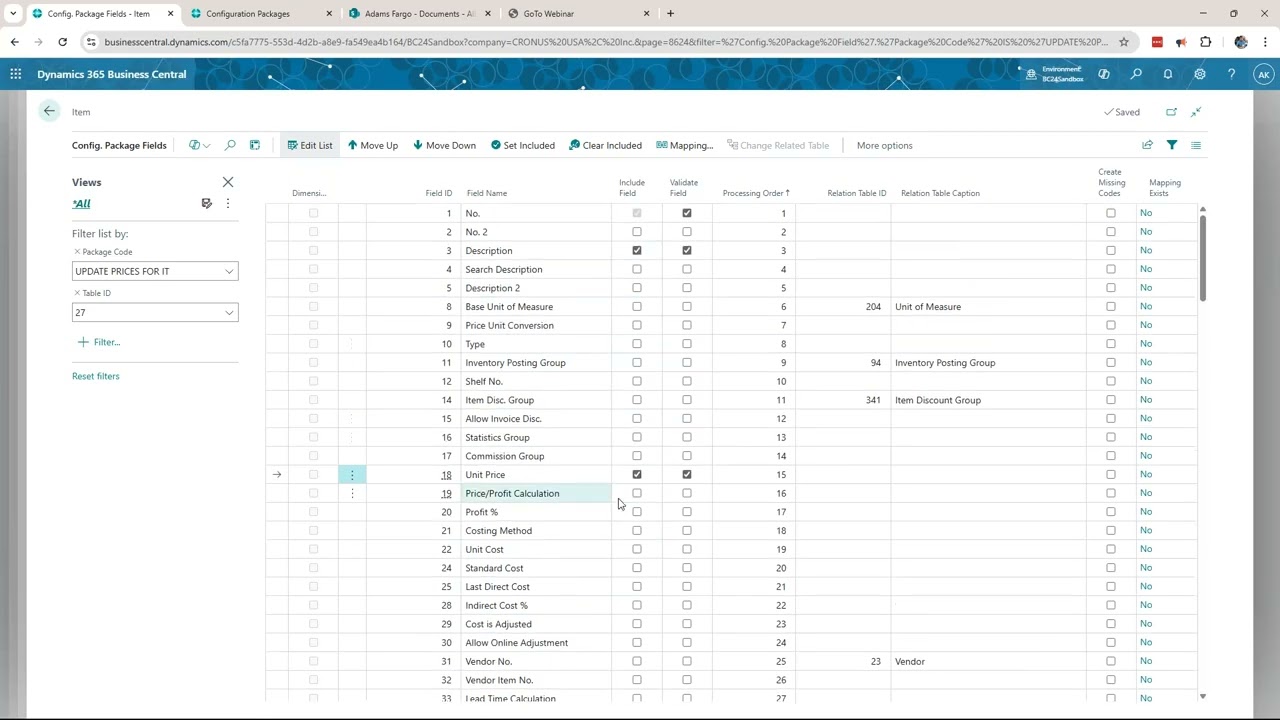Open Relation Table Caption column header
This screenshot has width=1280, height=720.
(x=940, y=193)
